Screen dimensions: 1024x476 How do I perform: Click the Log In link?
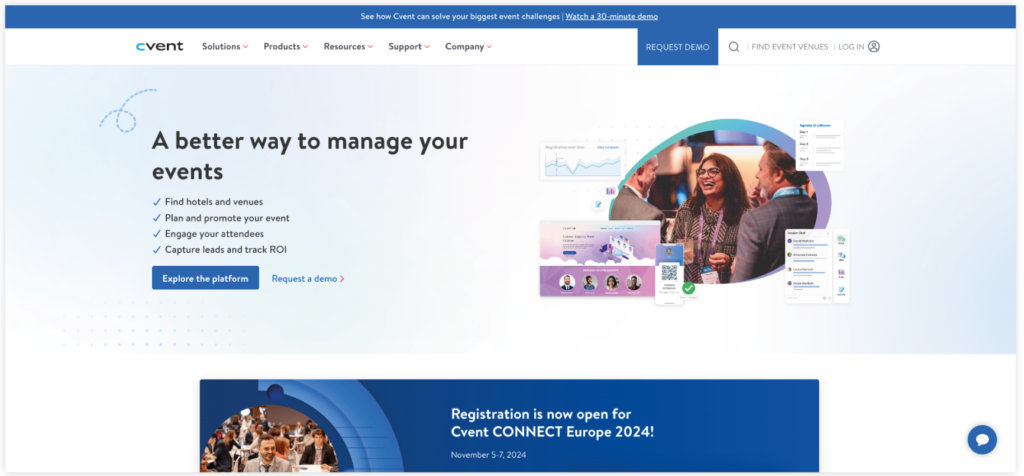[x=851, y=47]
